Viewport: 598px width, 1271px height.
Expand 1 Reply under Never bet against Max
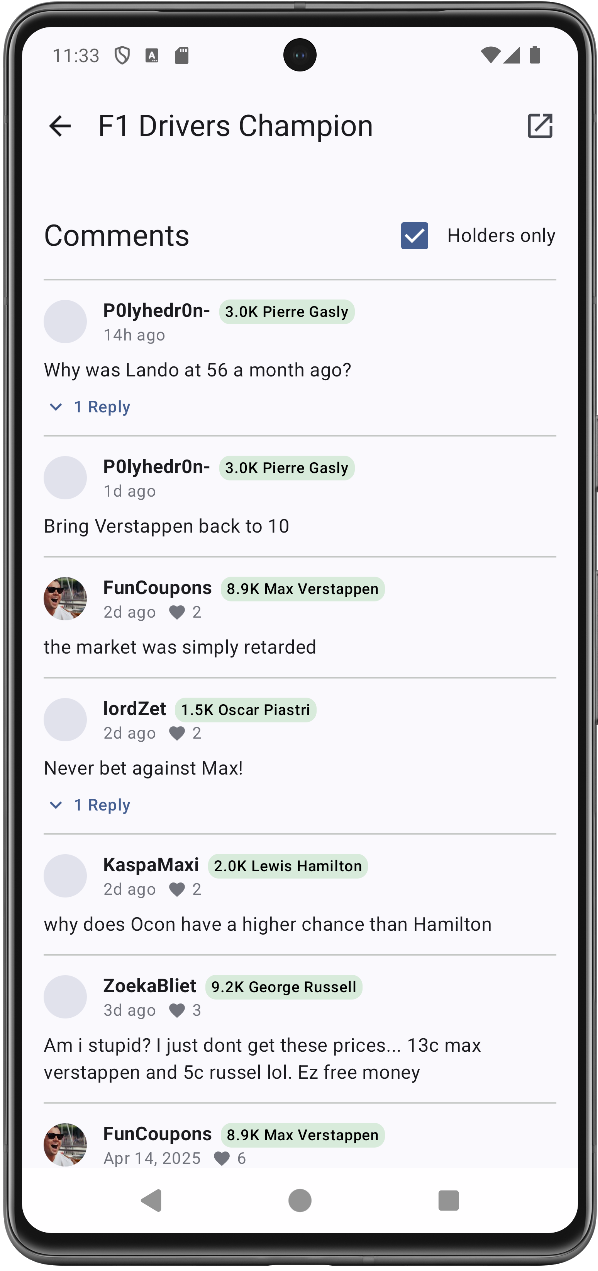[90, 805]
